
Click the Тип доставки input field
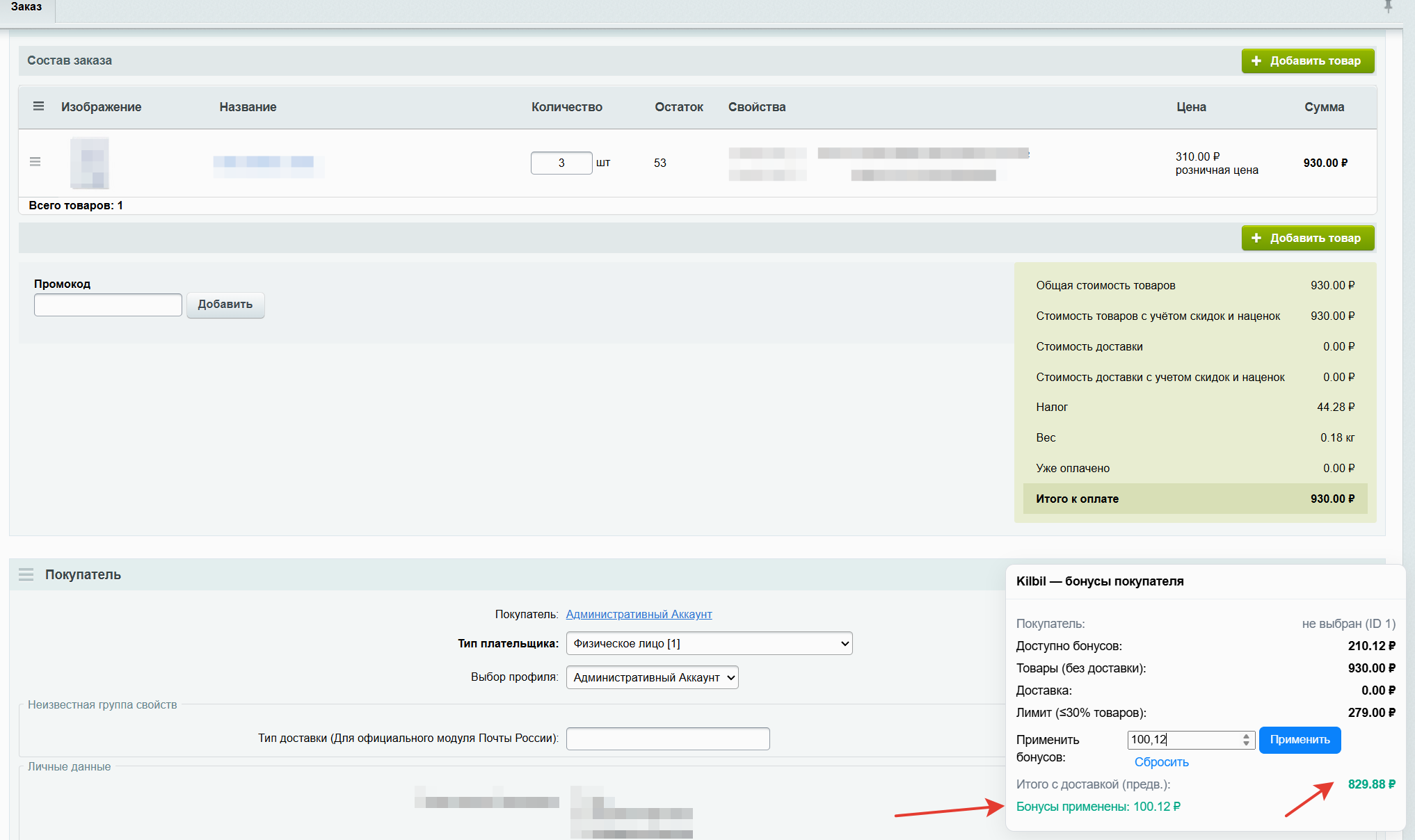coord(668,738)
